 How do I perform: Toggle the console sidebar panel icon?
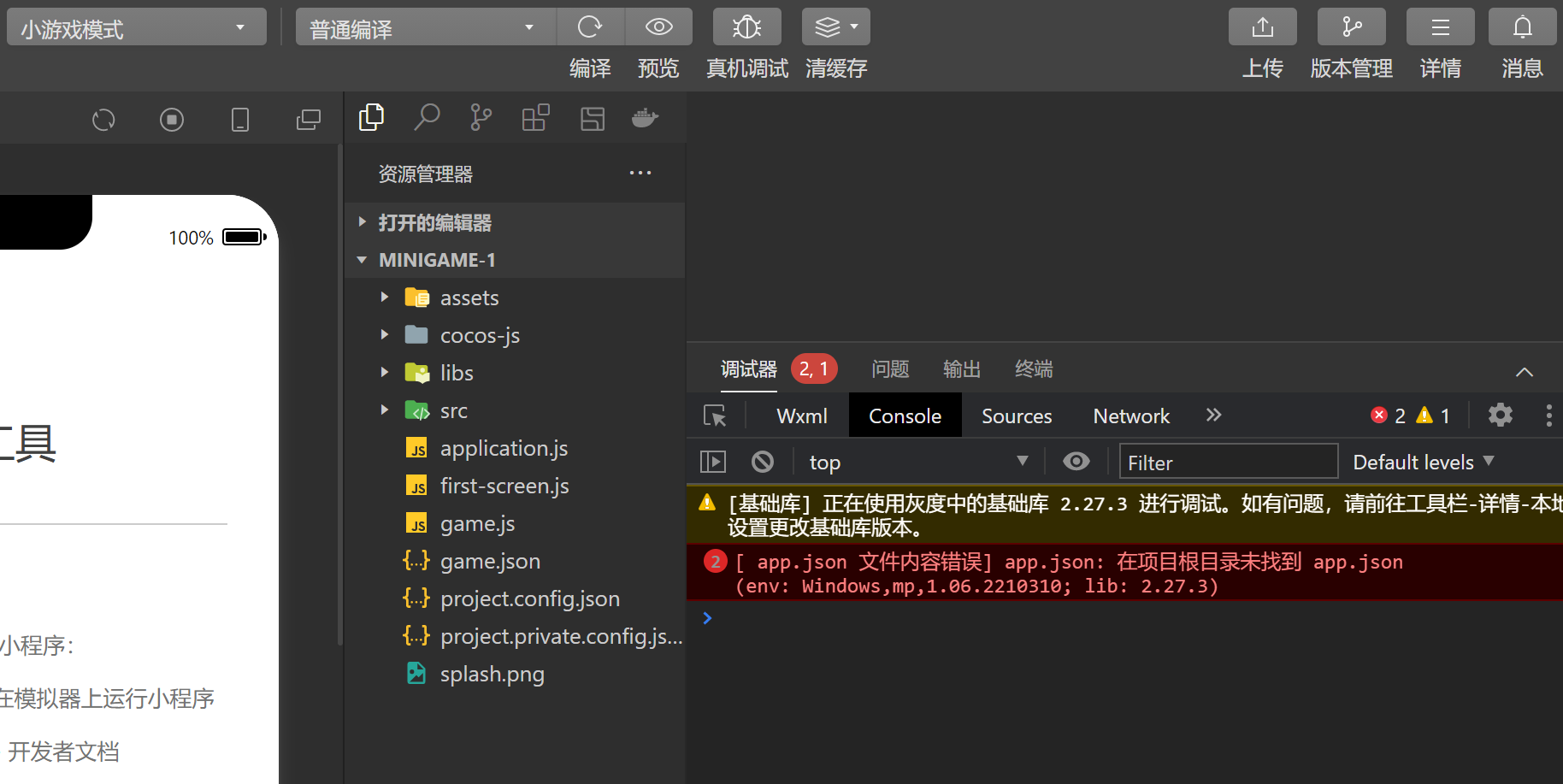pyautogui.click(x=713, y=463)
